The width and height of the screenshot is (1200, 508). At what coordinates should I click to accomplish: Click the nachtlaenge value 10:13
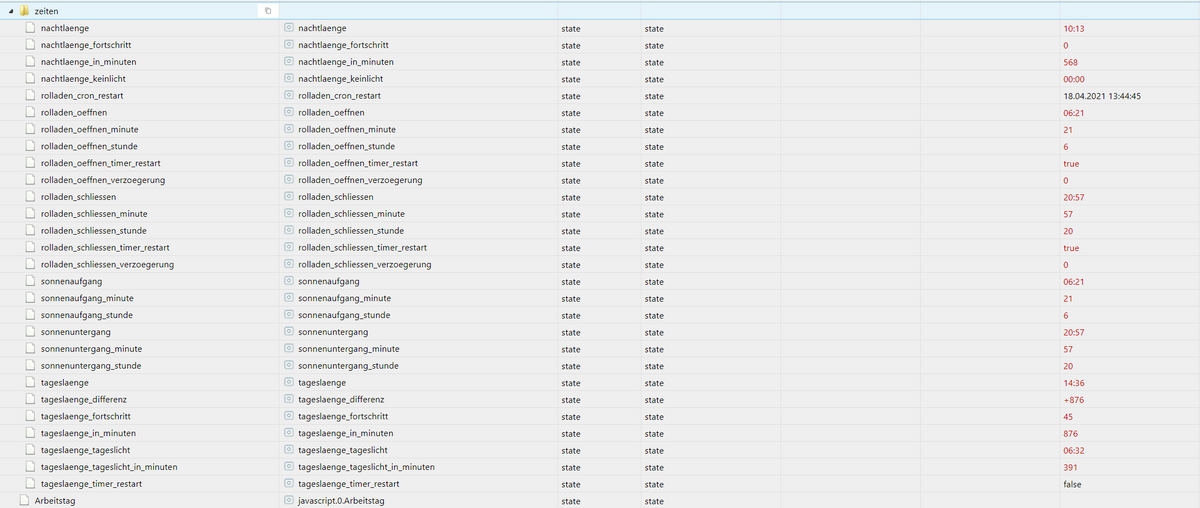pos(1074,28)
